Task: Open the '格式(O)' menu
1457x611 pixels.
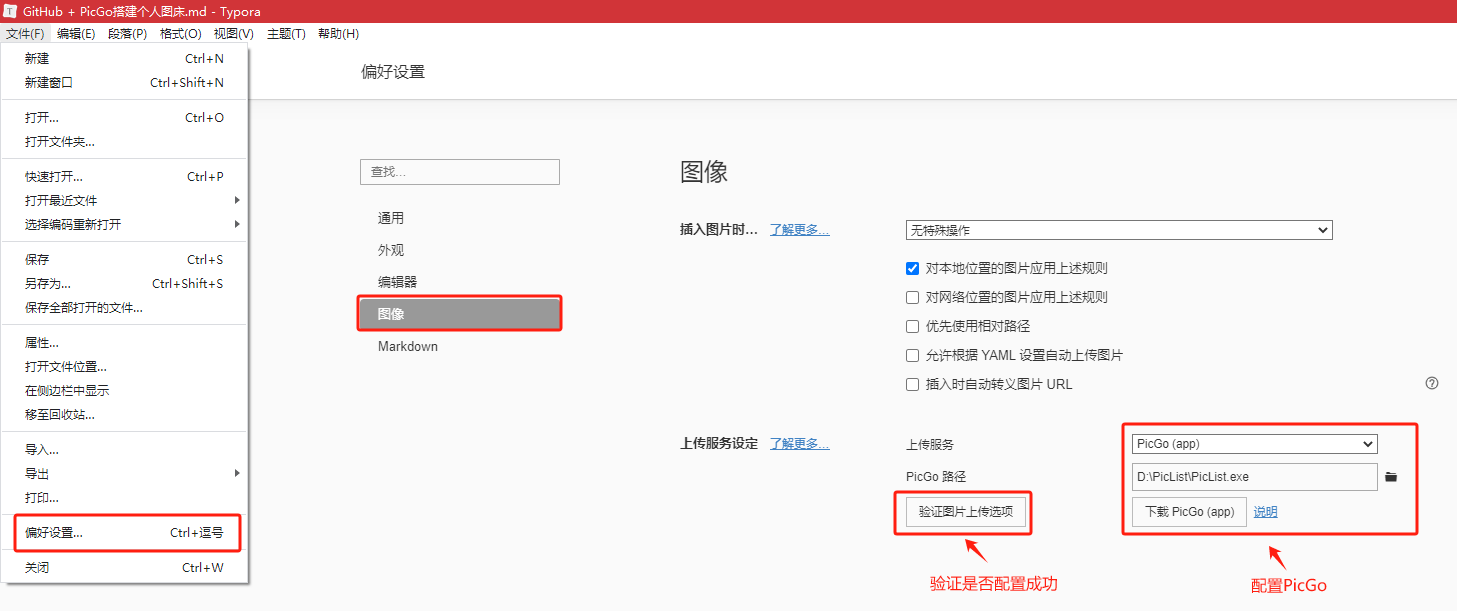Action: [180, 34]
